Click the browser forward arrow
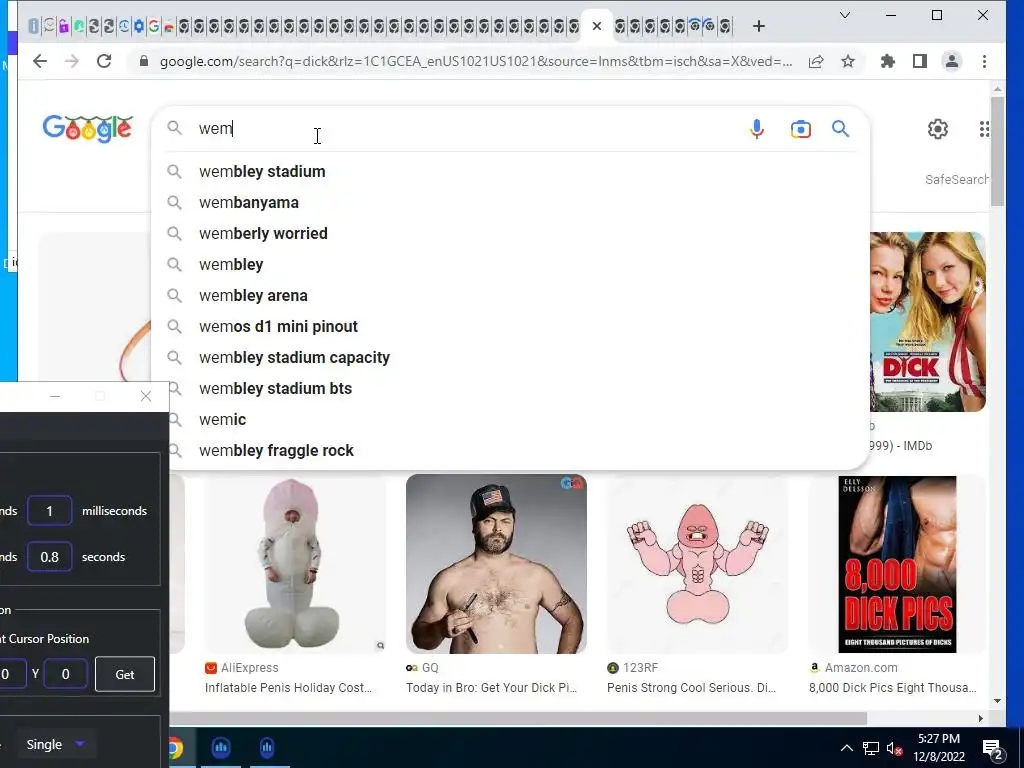The height and width of the screenshot is (768, 1024). (72, 61)
